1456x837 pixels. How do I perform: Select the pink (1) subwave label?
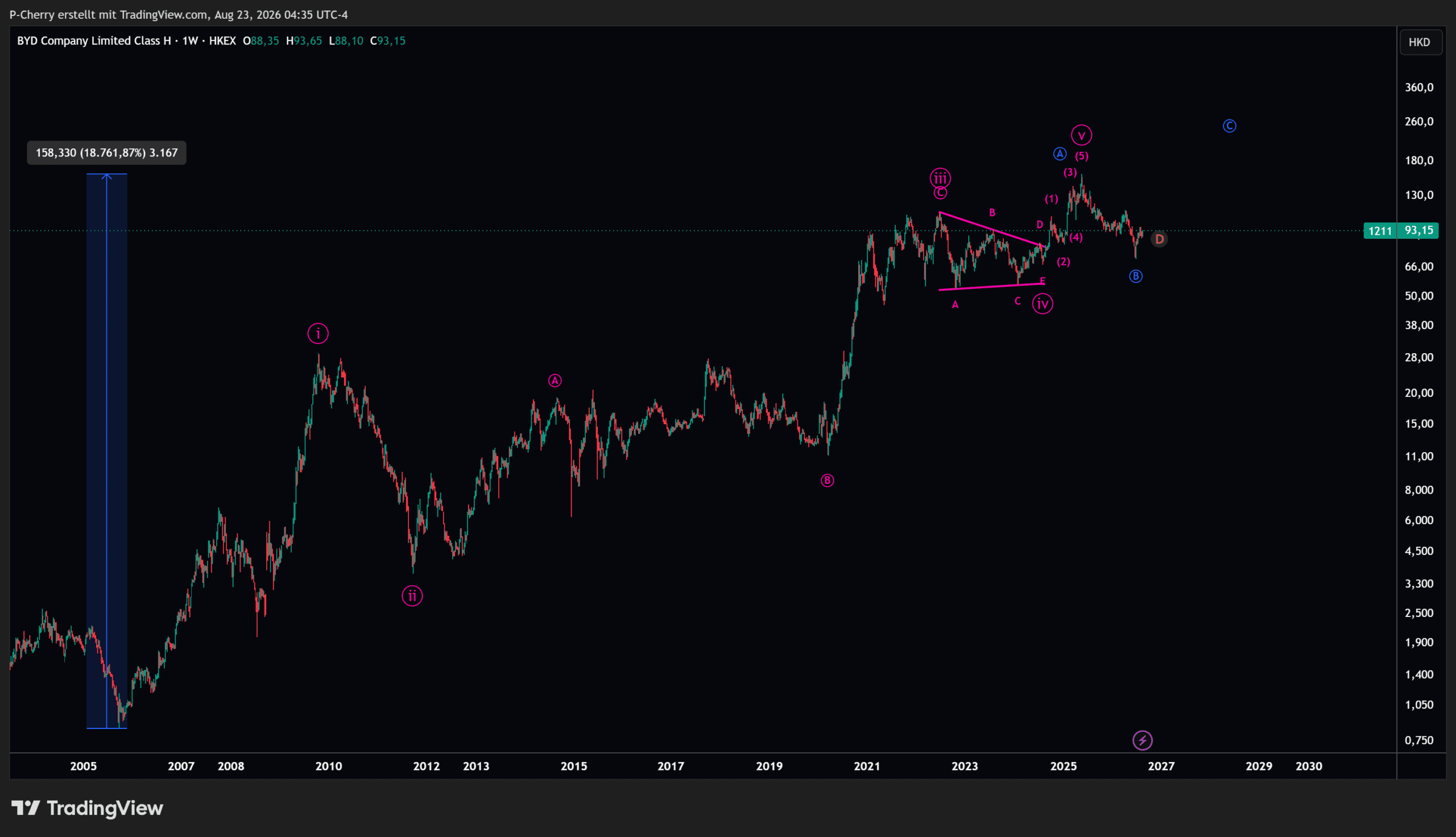click(1051, 199)
